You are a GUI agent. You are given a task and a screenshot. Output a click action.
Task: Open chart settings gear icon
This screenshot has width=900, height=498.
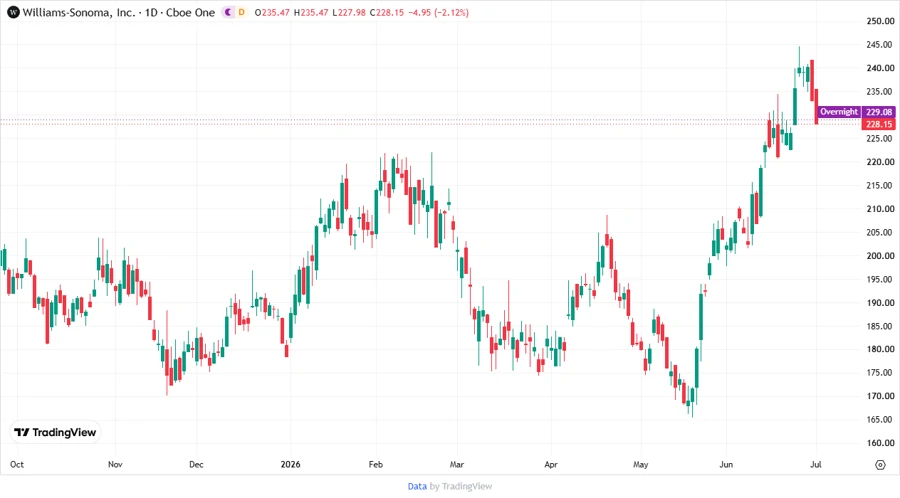click(x=880, y=465)
